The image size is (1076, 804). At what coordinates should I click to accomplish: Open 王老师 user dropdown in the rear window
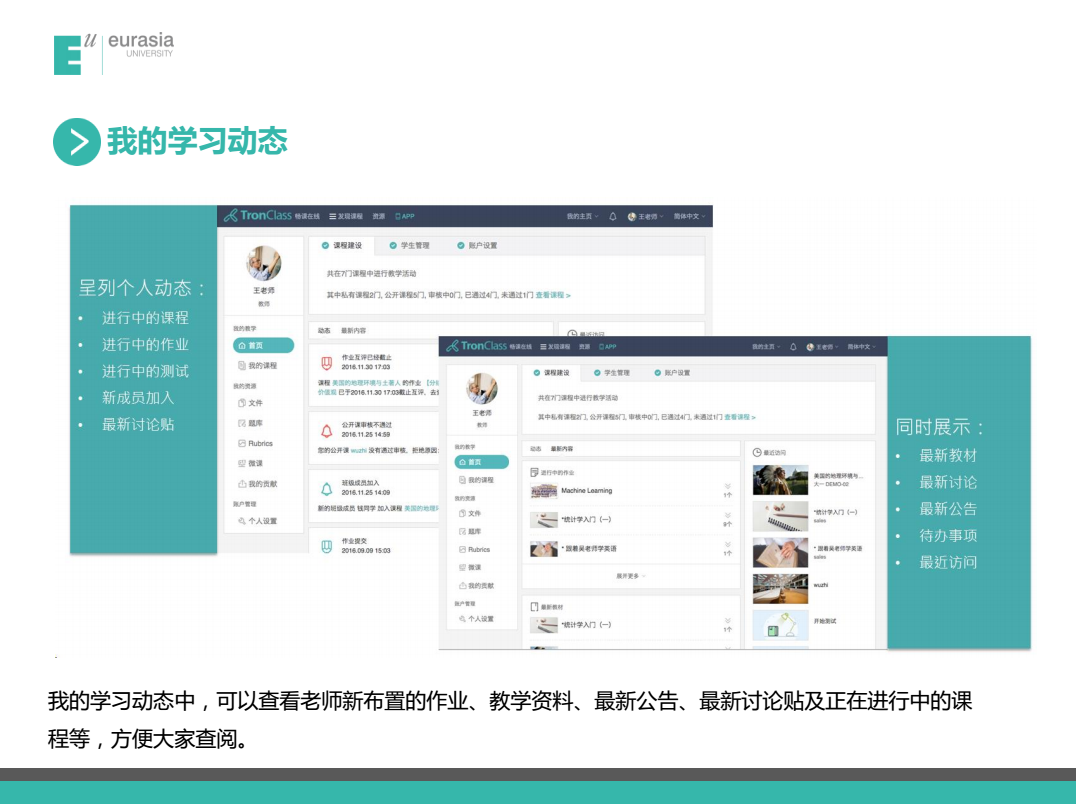(x=646, y=216)
